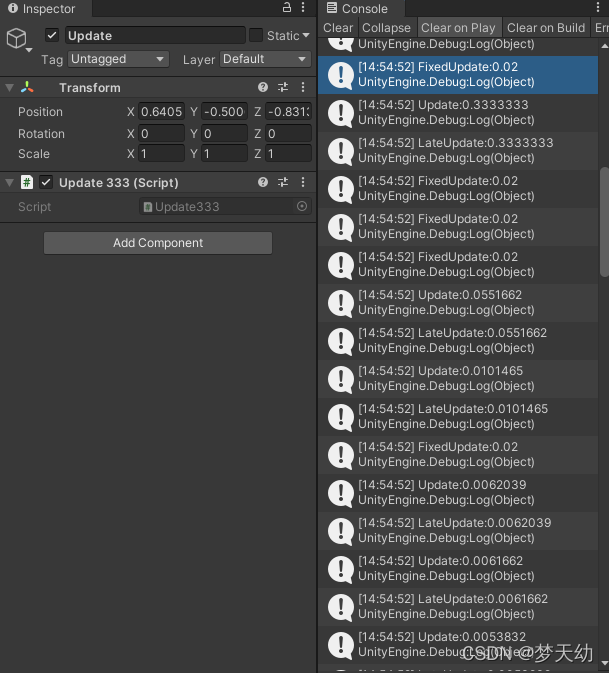Toggle the Collapse console option

(386, 27)
